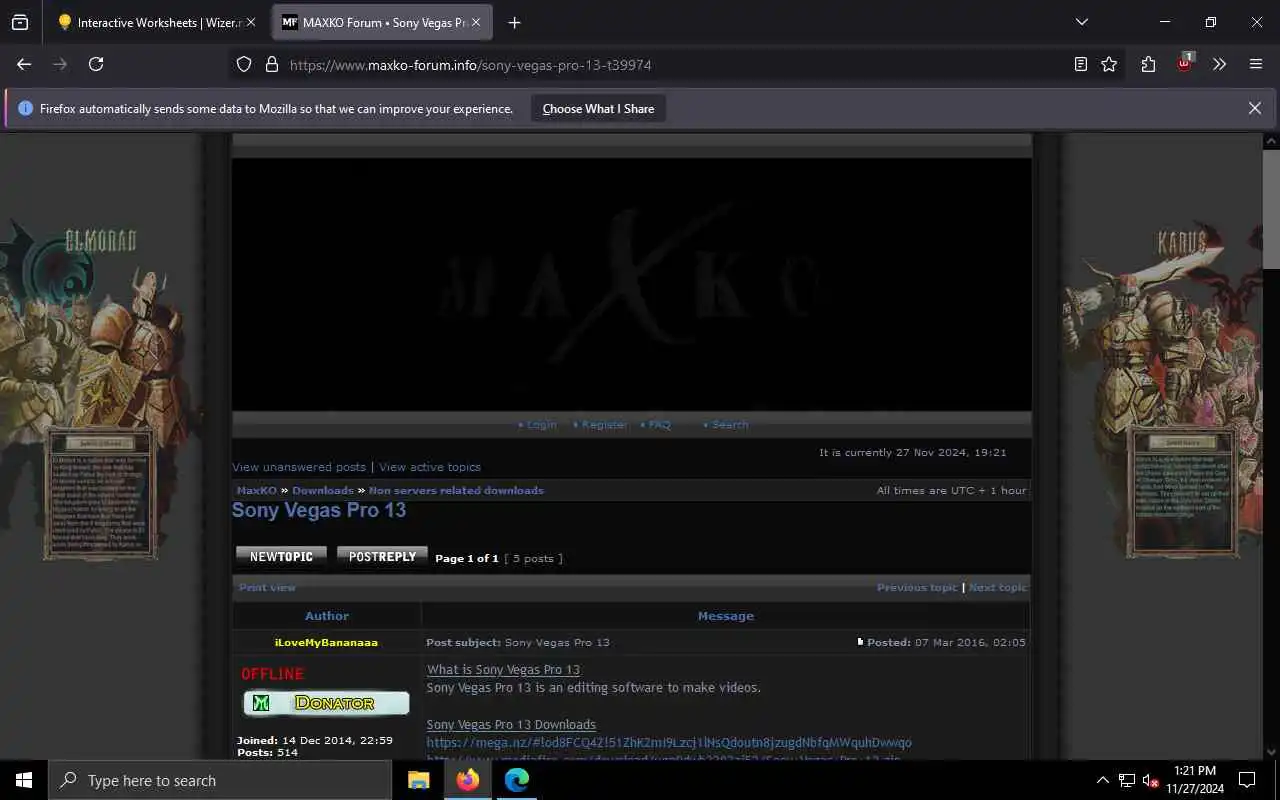Screen dimensions: 1280x800
Task: Open the mega.nz download link
Action: point(669,743)
